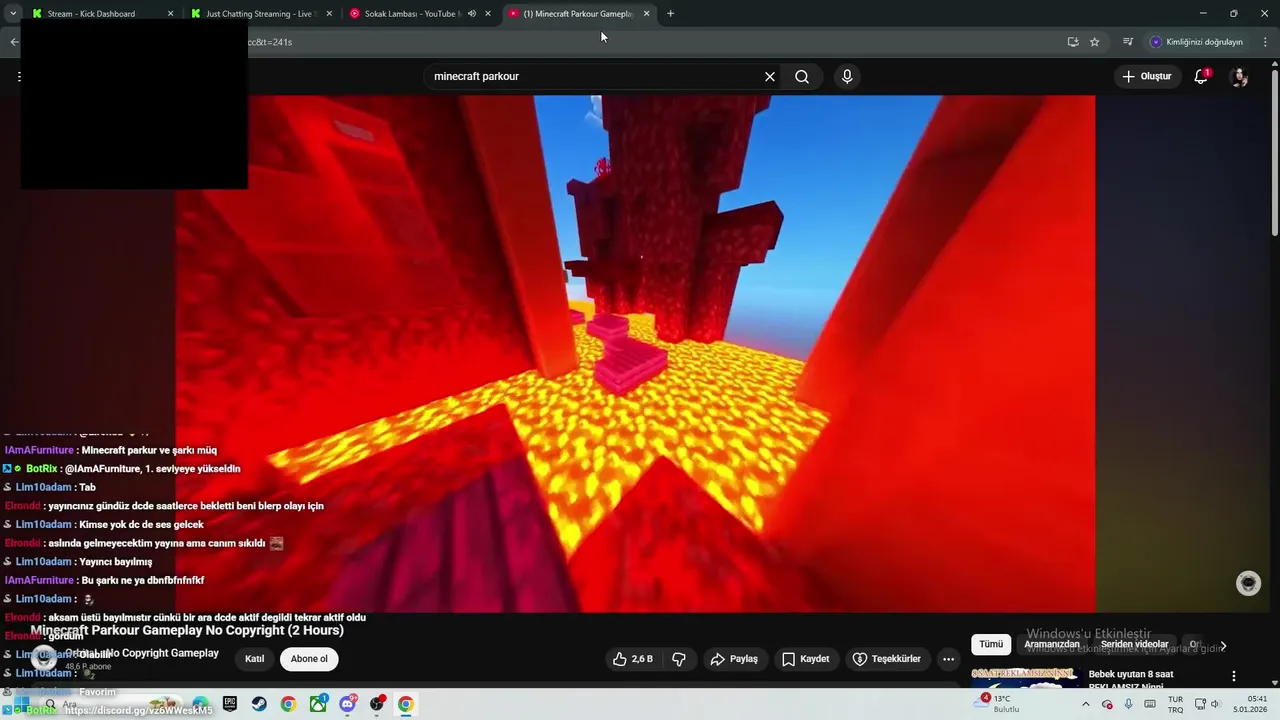Start voice search with microphone icon

point(847,76)
